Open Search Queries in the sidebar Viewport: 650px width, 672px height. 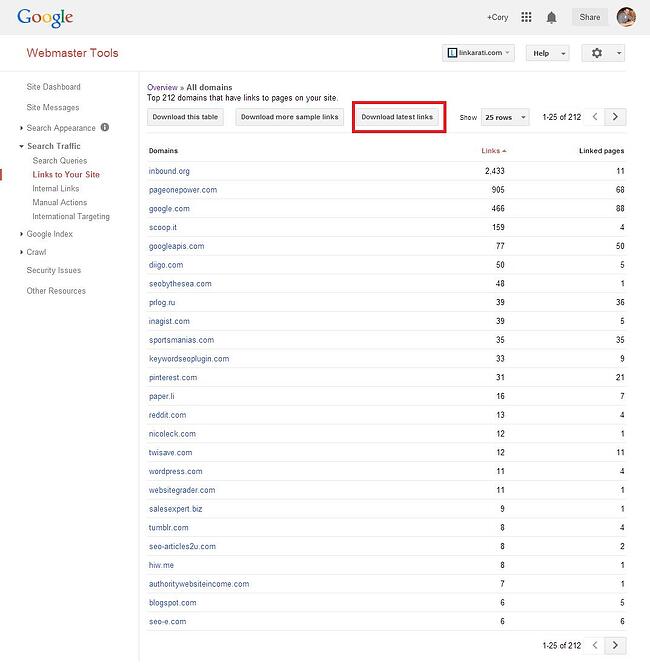coord(60,161)
